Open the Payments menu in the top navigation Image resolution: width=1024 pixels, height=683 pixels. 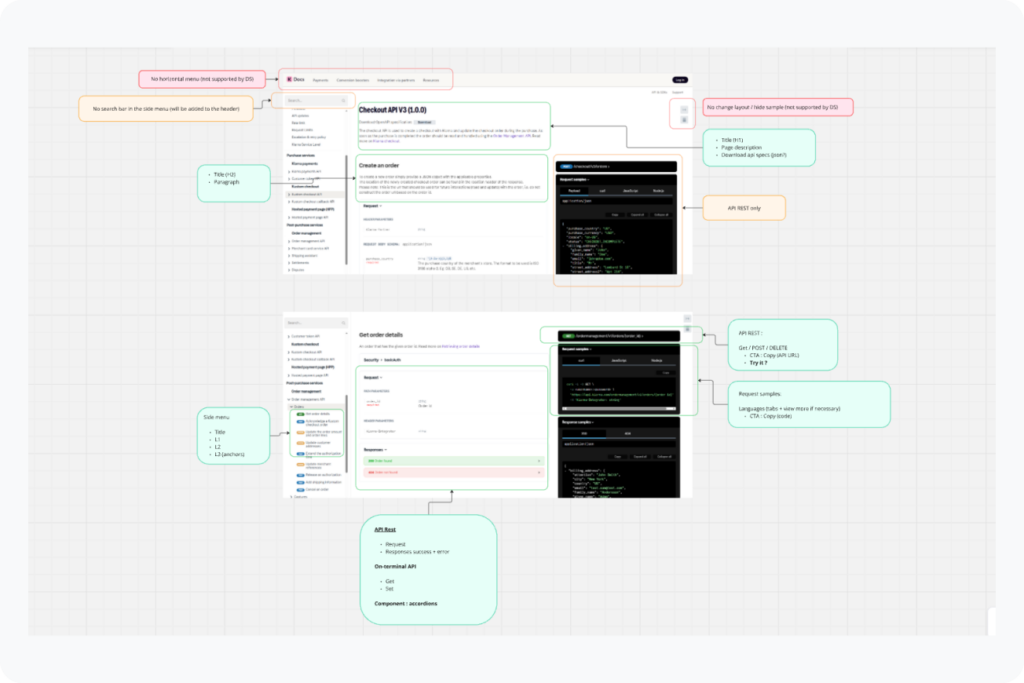[x=320, y=80]
